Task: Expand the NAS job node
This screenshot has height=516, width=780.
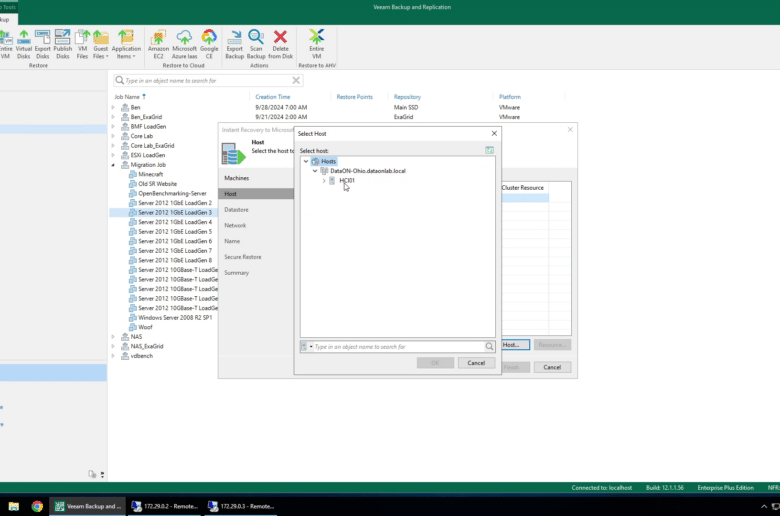Action: pyautogui.click(x=113, y=336)
